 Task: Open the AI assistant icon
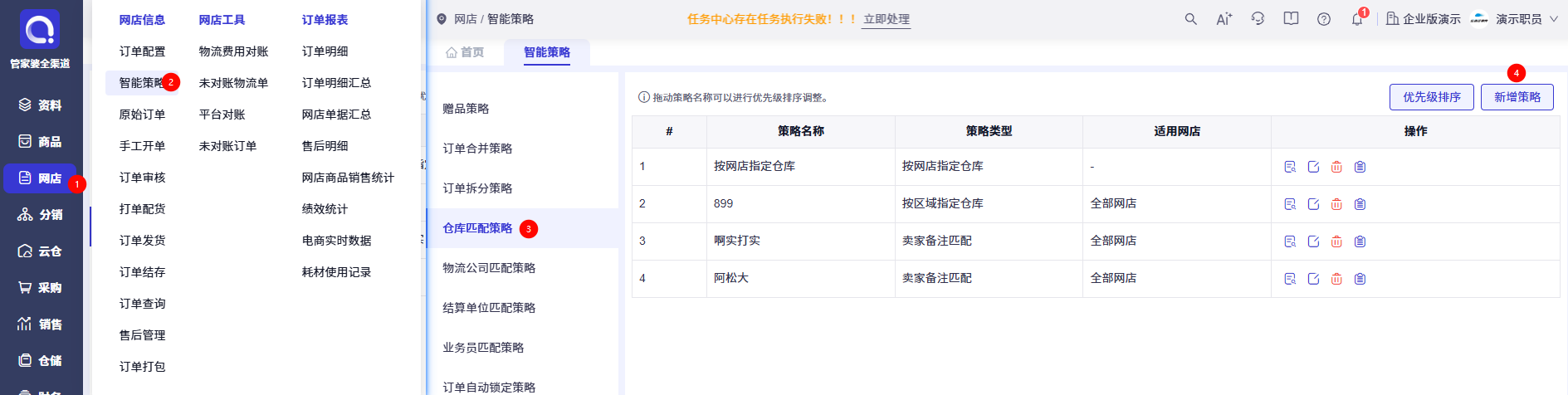(1224, 19)
